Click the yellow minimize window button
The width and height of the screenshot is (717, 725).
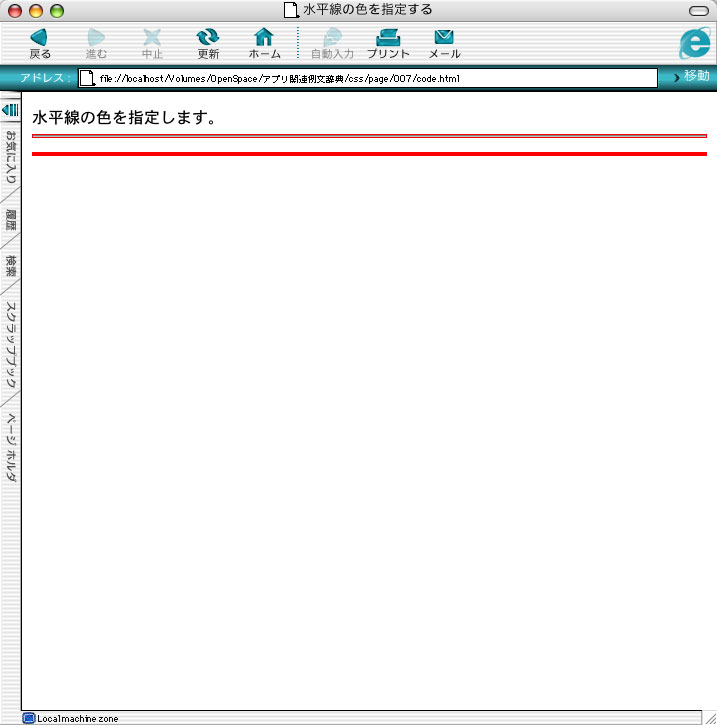coord(36,11)
